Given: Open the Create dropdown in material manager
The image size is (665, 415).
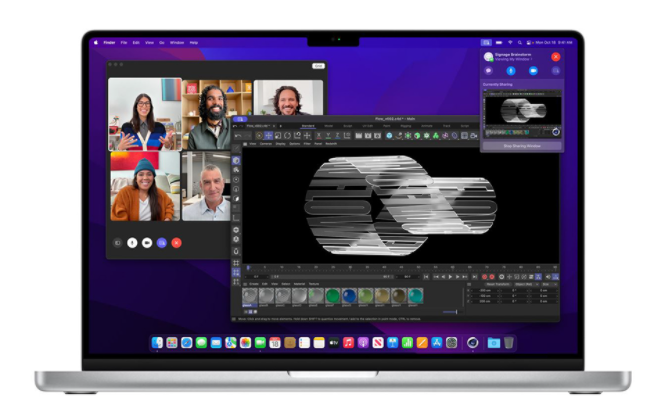Looking at the screenshot, I should click(x=253, y=285).
